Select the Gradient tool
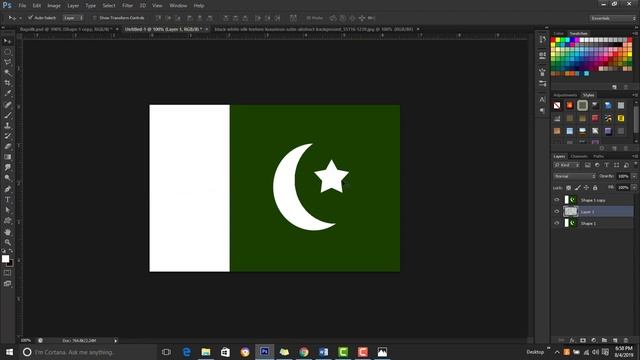The image size is (640, 360). click(x=7, y=157)
